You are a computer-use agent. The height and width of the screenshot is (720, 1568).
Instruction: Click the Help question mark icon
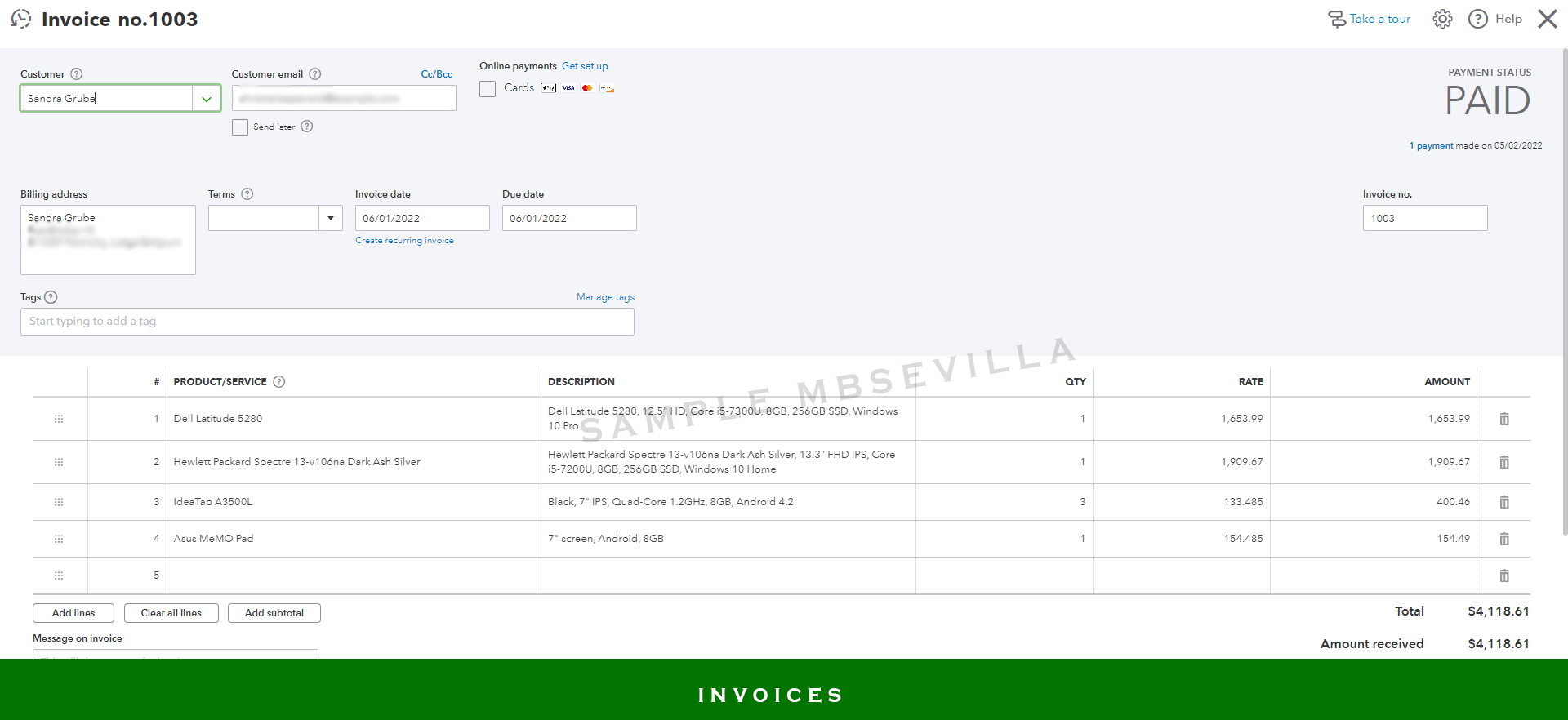coord(1477,19)
